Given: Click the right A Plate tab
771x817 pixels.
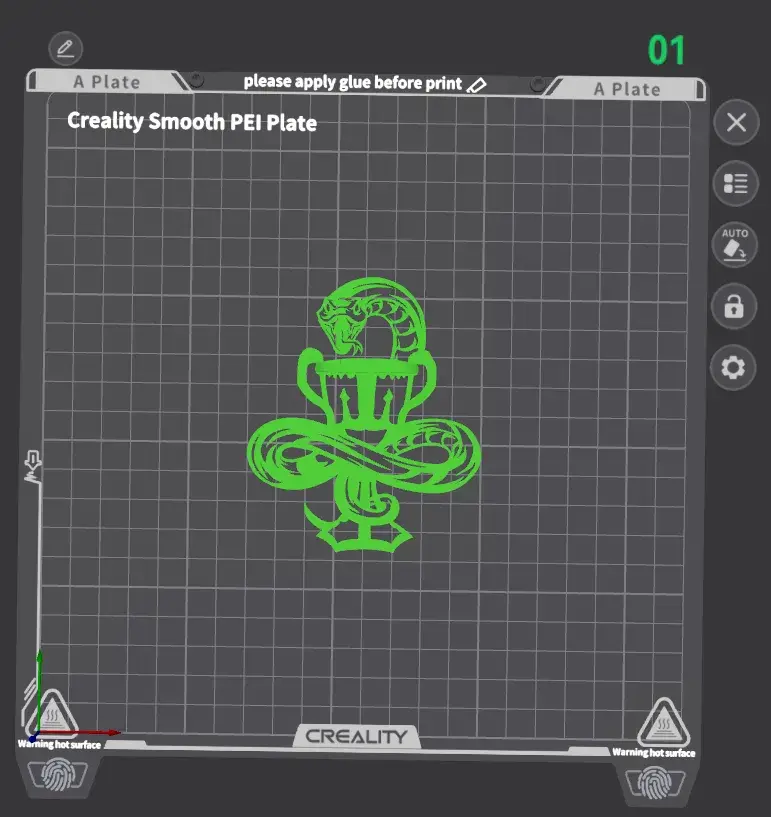Looking at the screenshot, I should [x=627, y=89].
